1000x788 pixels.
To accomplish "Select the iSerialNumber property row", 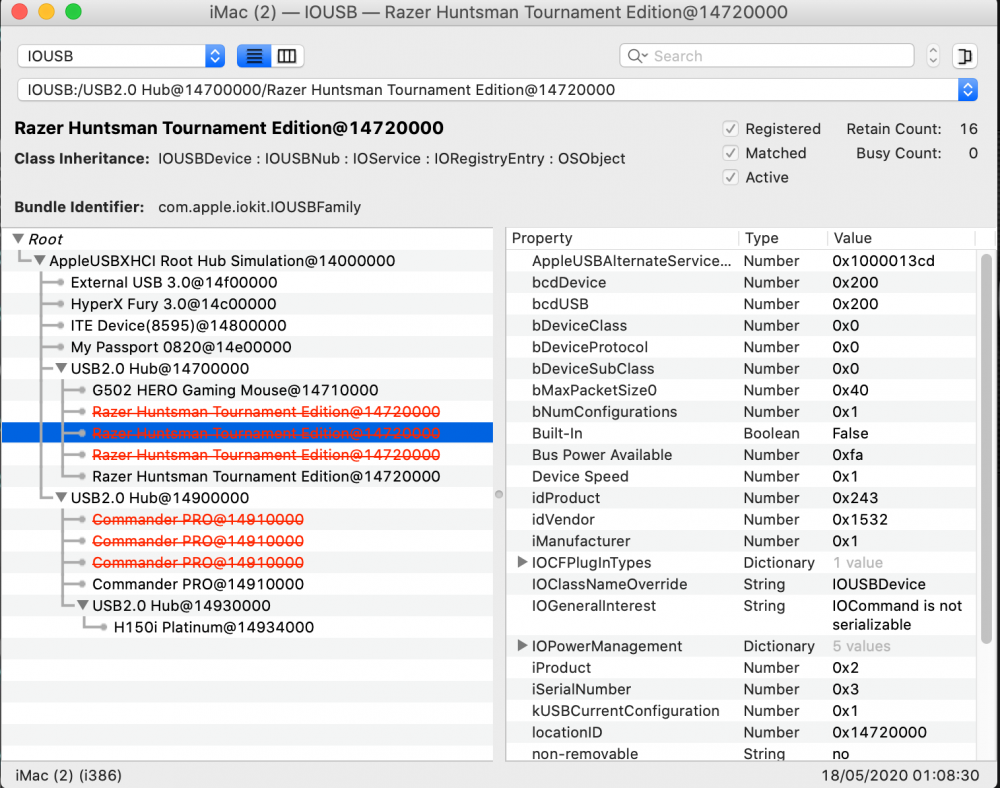I will 741,689.
